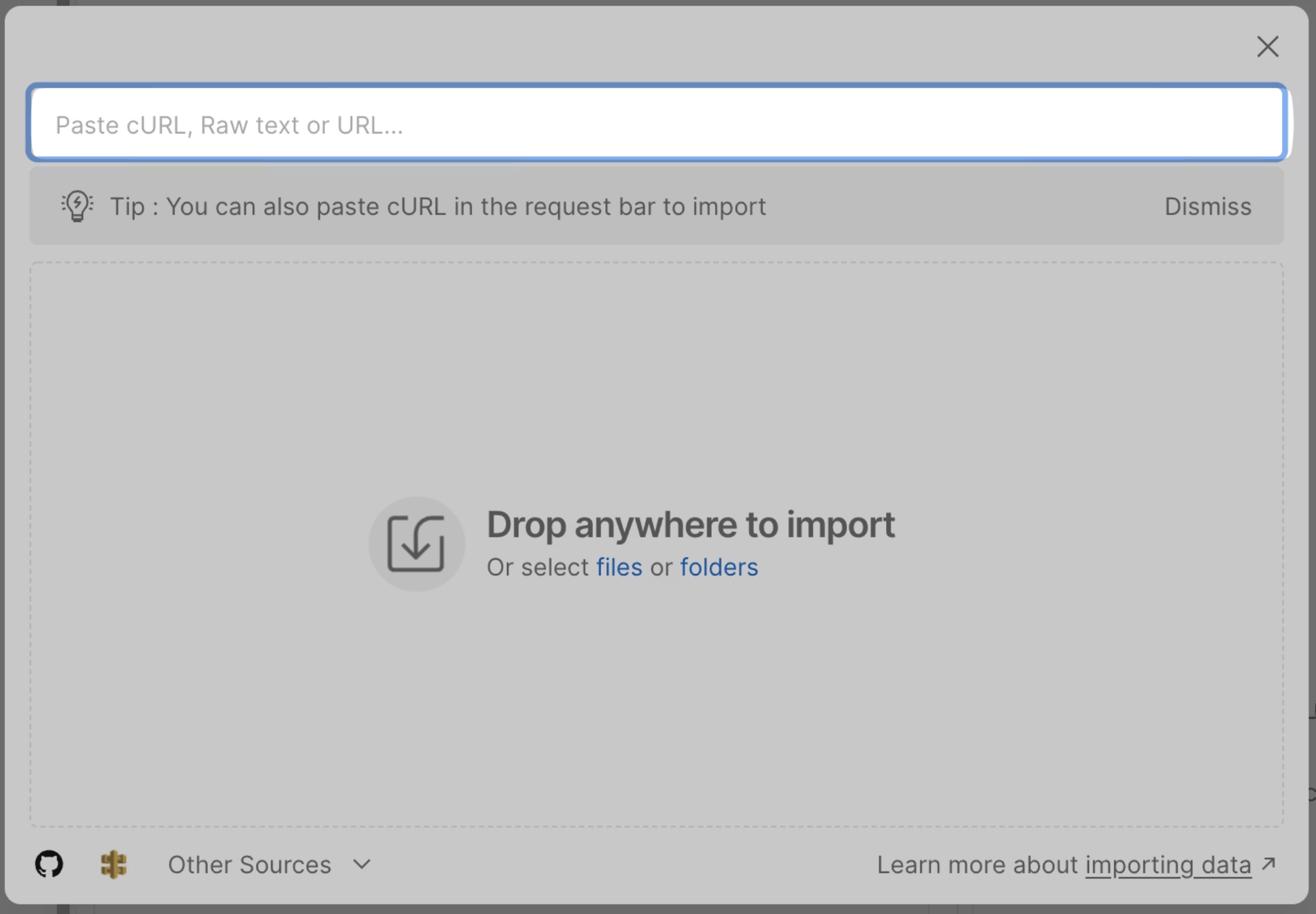Click the circular import arrow icon

click(x=417, y=544)
